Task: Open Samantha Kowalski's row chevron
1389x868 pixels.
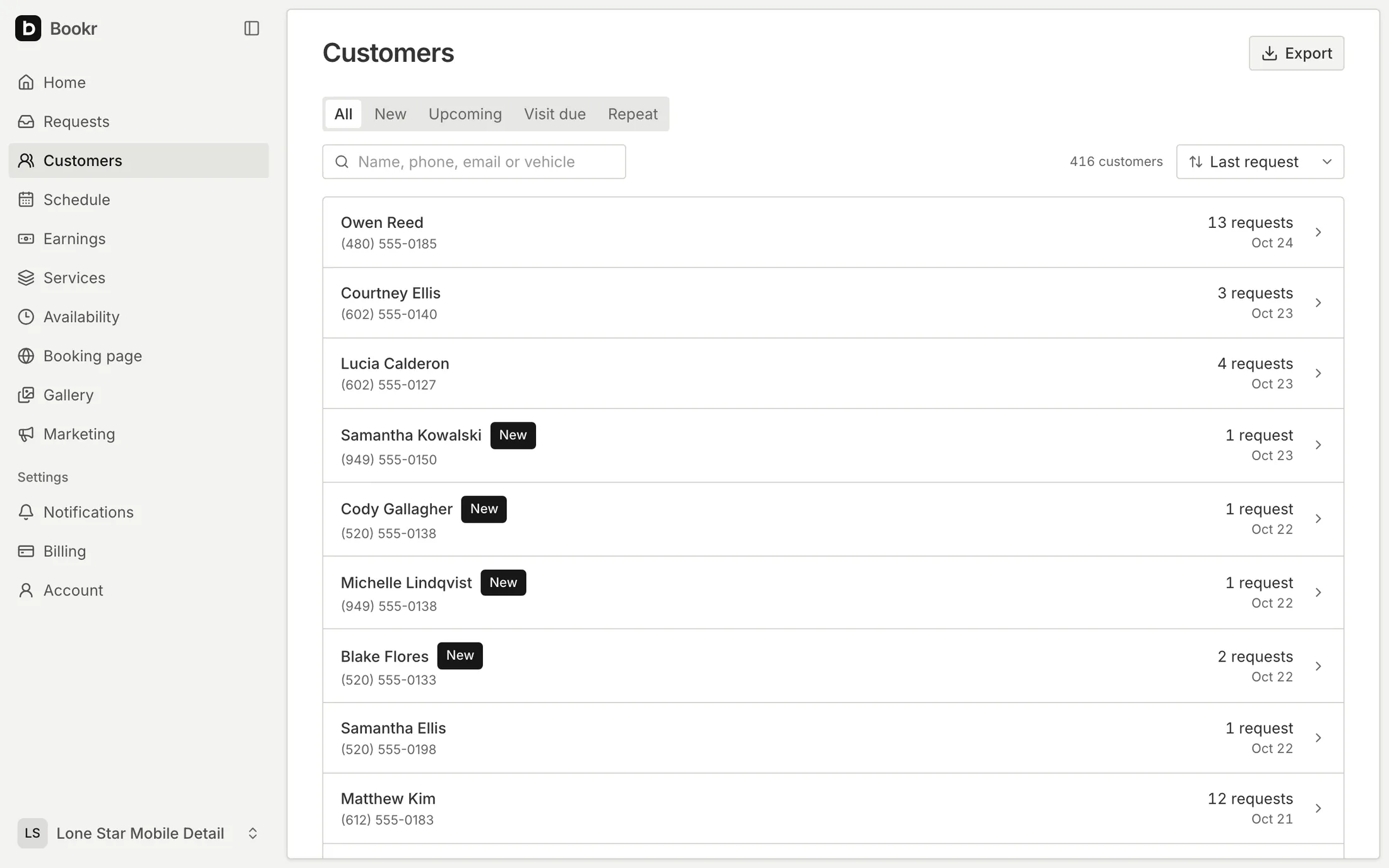Action: coord(1318,445)
